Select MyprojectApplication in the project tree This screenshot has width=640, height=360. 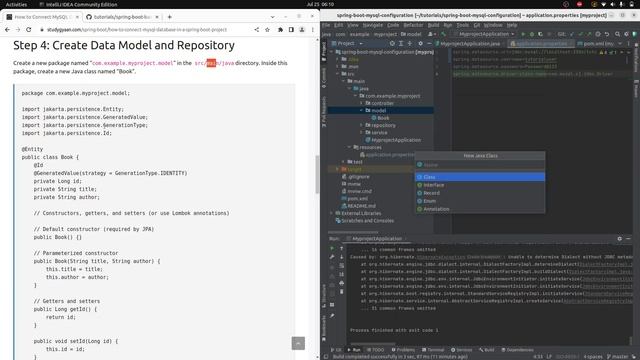[393, 140]
